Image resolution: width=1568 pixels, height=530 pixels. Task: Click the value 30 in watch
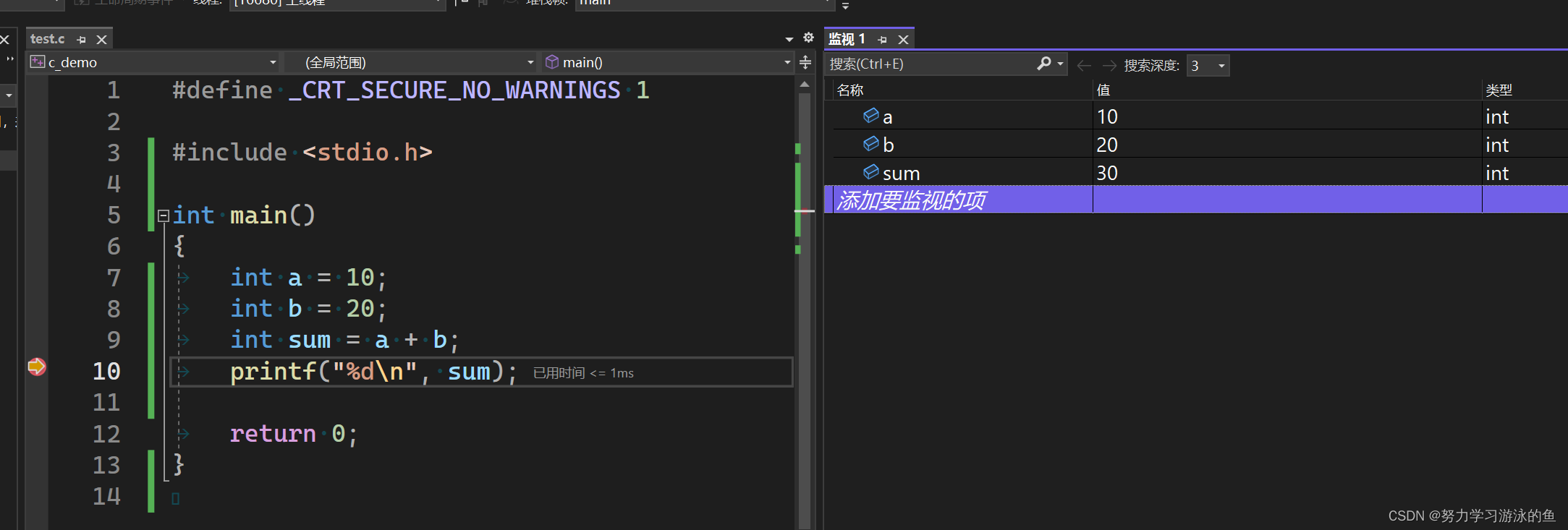pos(1107,173)
